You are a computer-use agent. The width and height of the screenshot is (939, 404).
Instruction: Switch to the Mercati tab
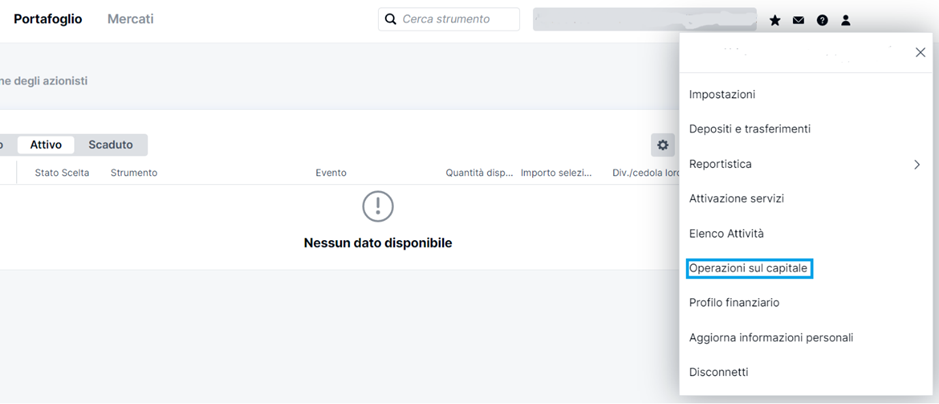131,19
